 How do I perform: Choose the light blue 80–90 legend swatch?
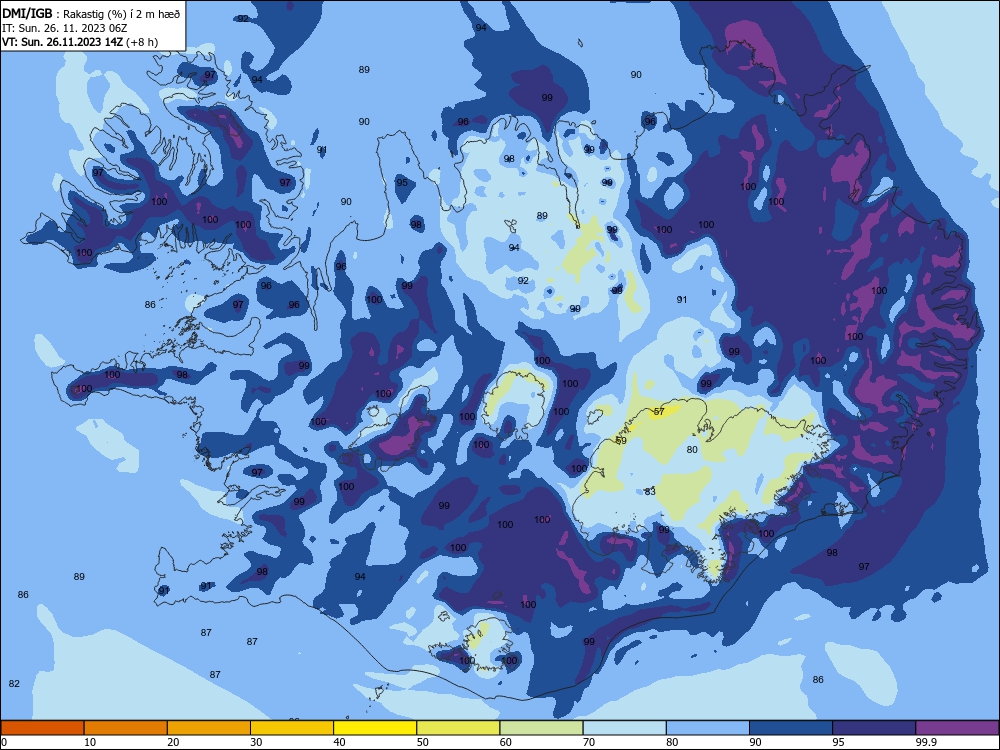[x=708, y=728]
